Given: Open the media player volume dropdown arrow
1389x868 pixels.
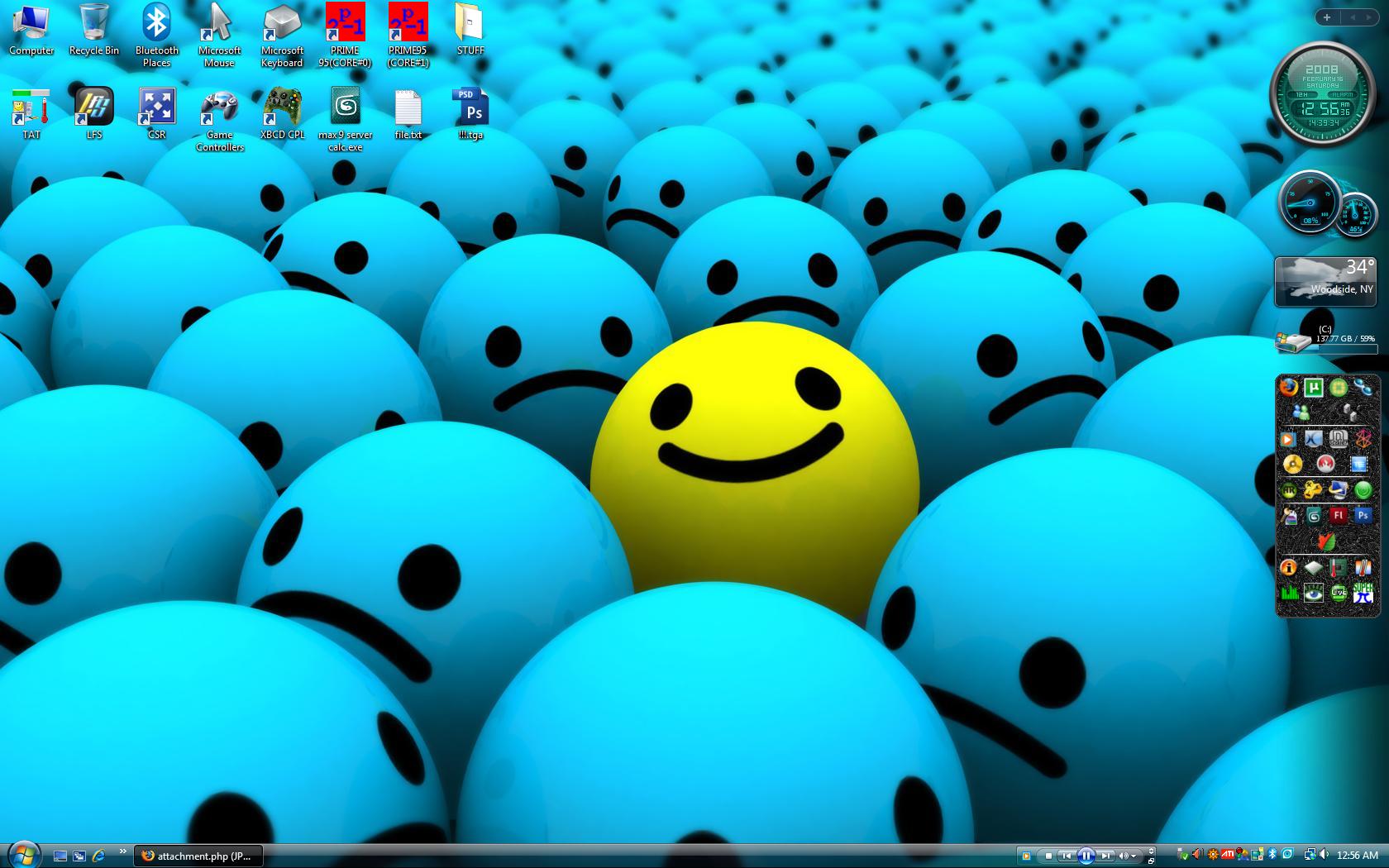Looking at the screenshot, I should [1134, 856].
